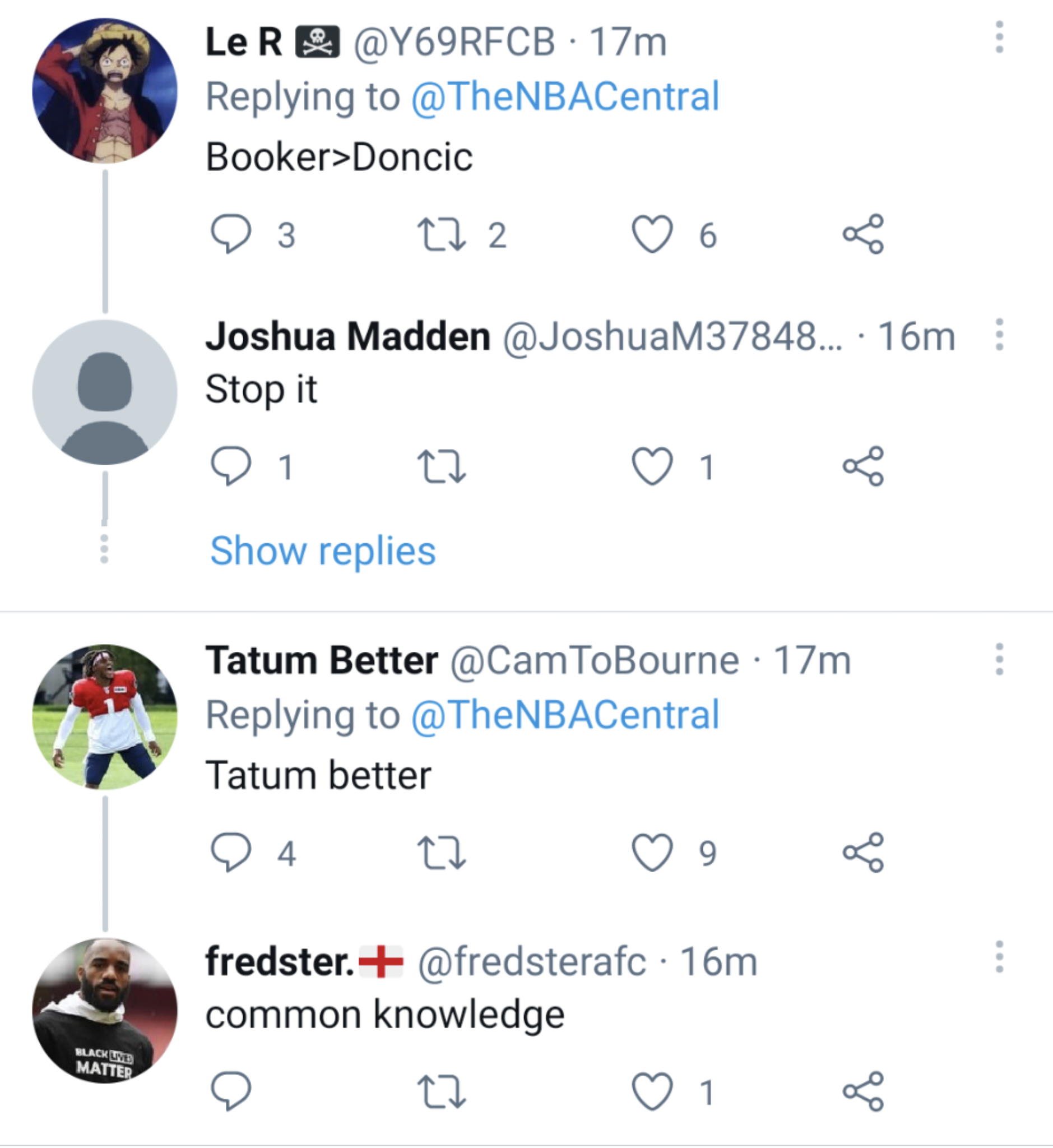Like Joshua Madden's "Stop it" reply
Screen dimensions: 1053x1148
[652, 466]
